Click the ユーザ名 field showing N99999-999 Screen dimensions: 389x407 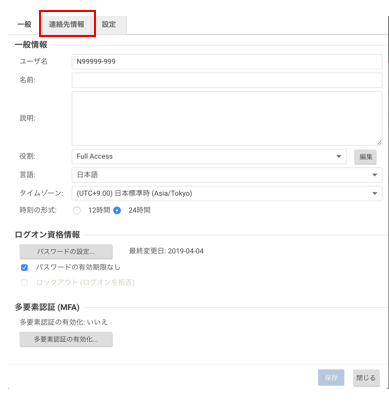(x=227, y=62)
